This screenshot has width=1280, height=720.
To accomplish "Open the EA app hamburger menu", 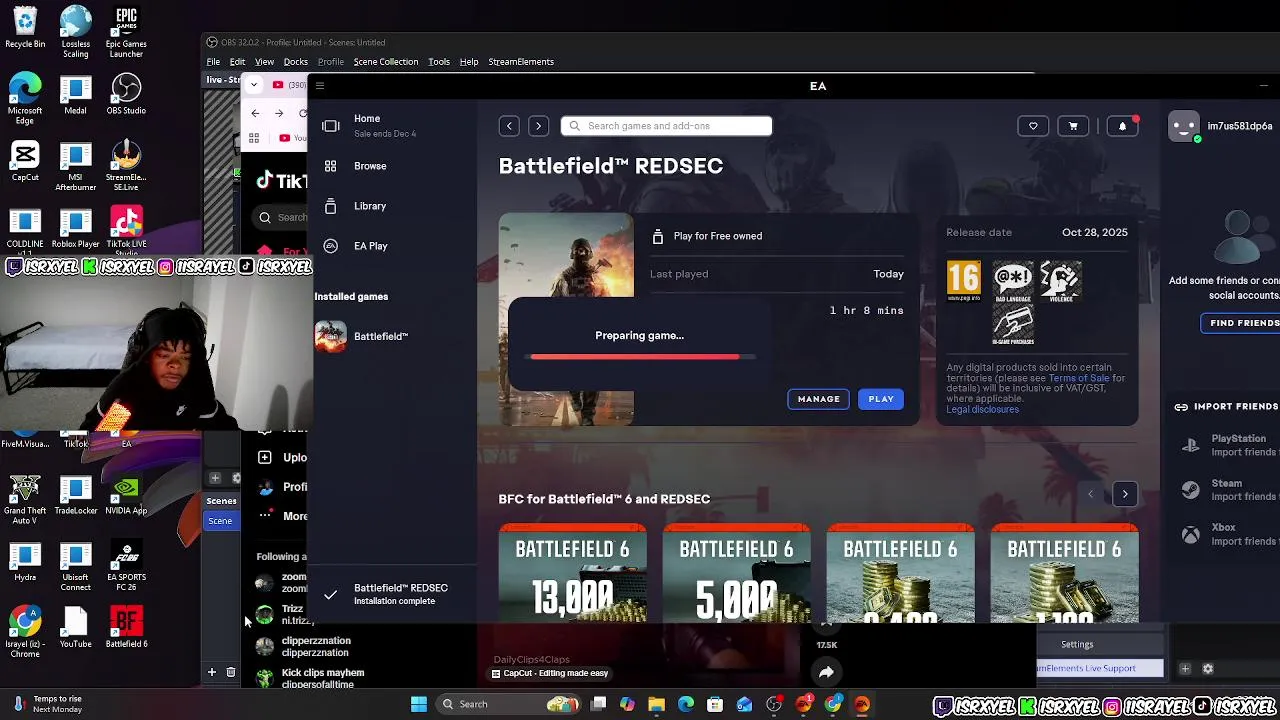I will (320, 86).
